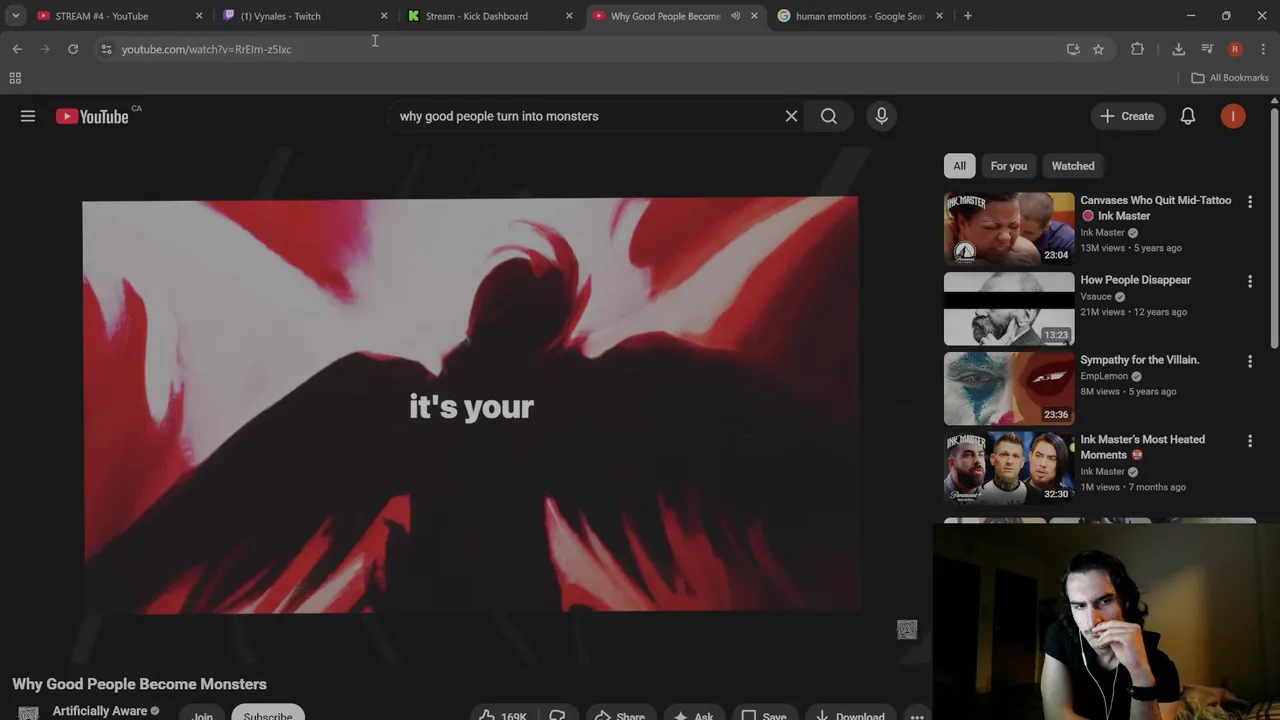Viewport: 1280px width, 720px height.
Task: Start voice search with microphone
Action: tap(881, 116)
